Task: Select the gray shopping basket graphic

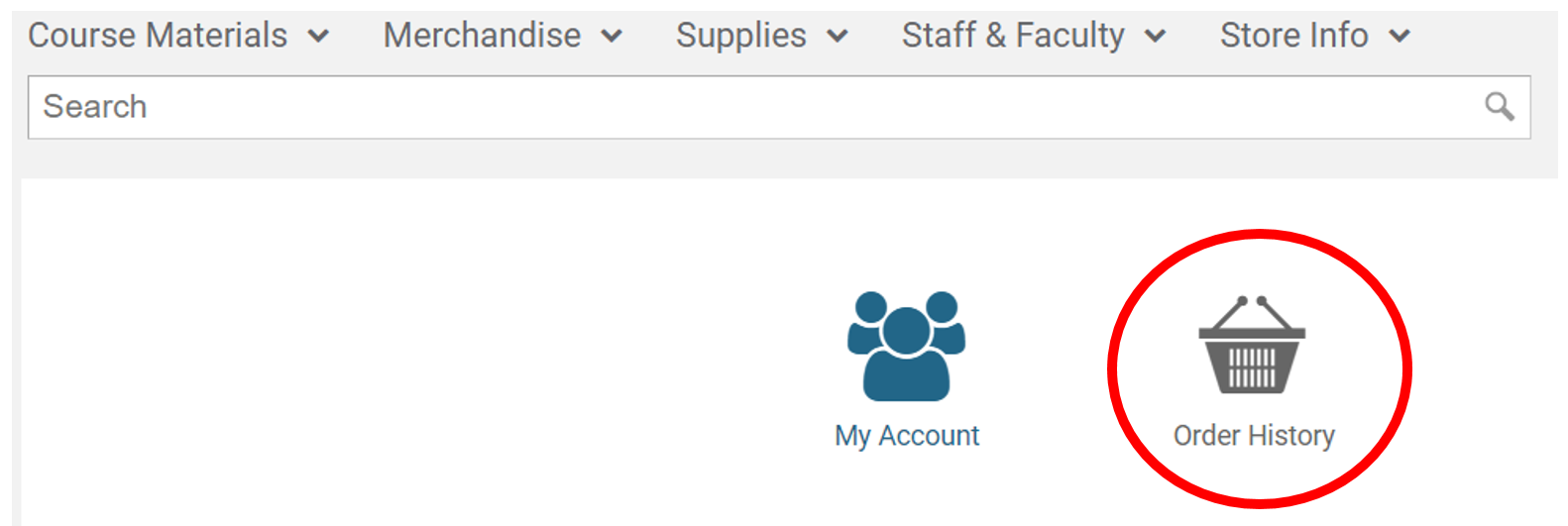Action: coord(1252,344)
